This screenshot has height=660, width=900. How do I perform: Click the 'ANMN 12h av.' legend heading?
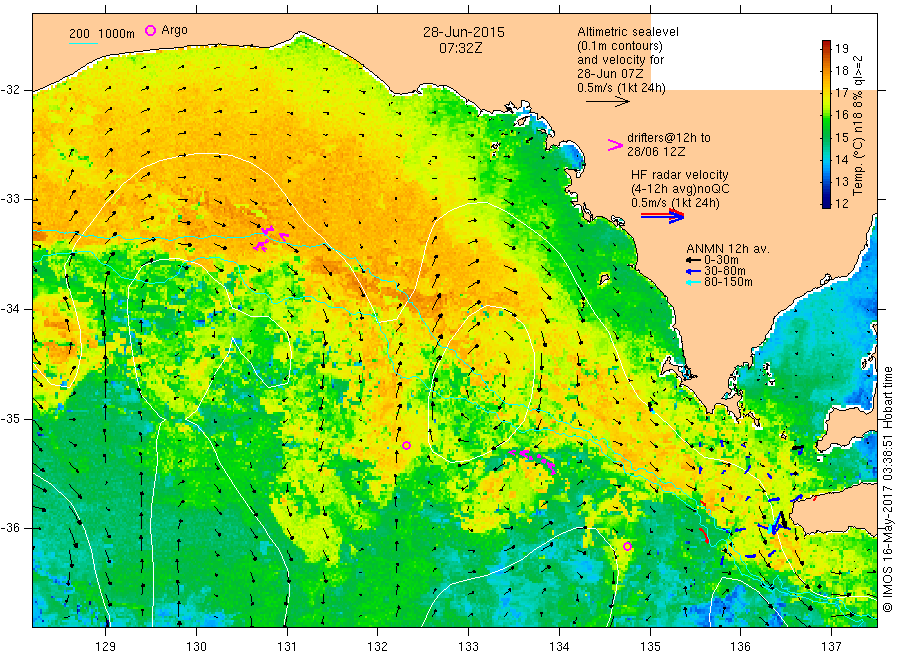coord(728,249)
